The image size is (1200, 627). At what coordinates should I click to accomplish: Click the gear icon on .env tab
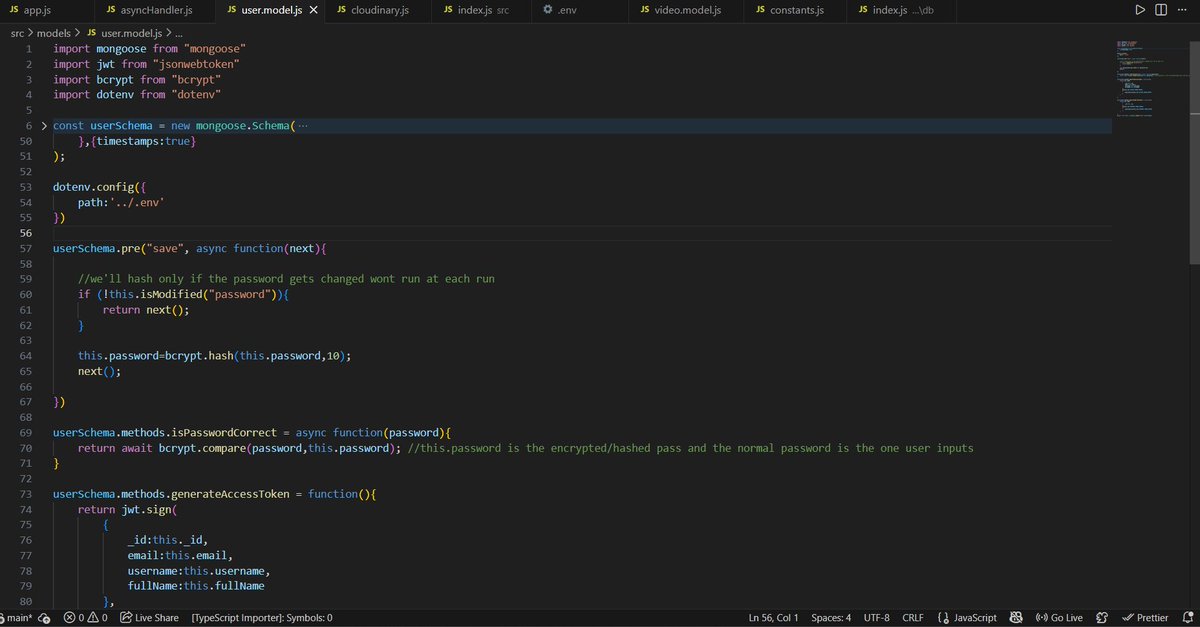[x=548, y=10]
